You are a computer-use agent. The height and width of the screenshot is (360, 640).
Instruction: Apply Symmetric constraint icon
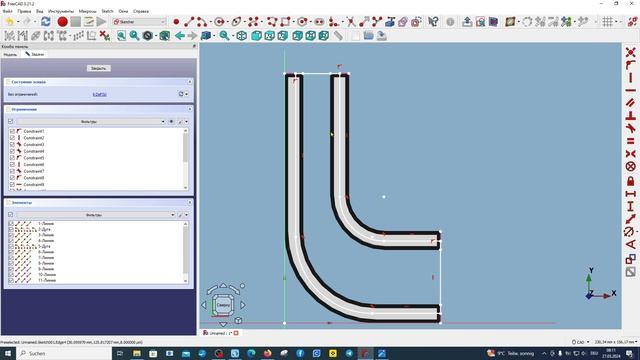pos(631,153)
